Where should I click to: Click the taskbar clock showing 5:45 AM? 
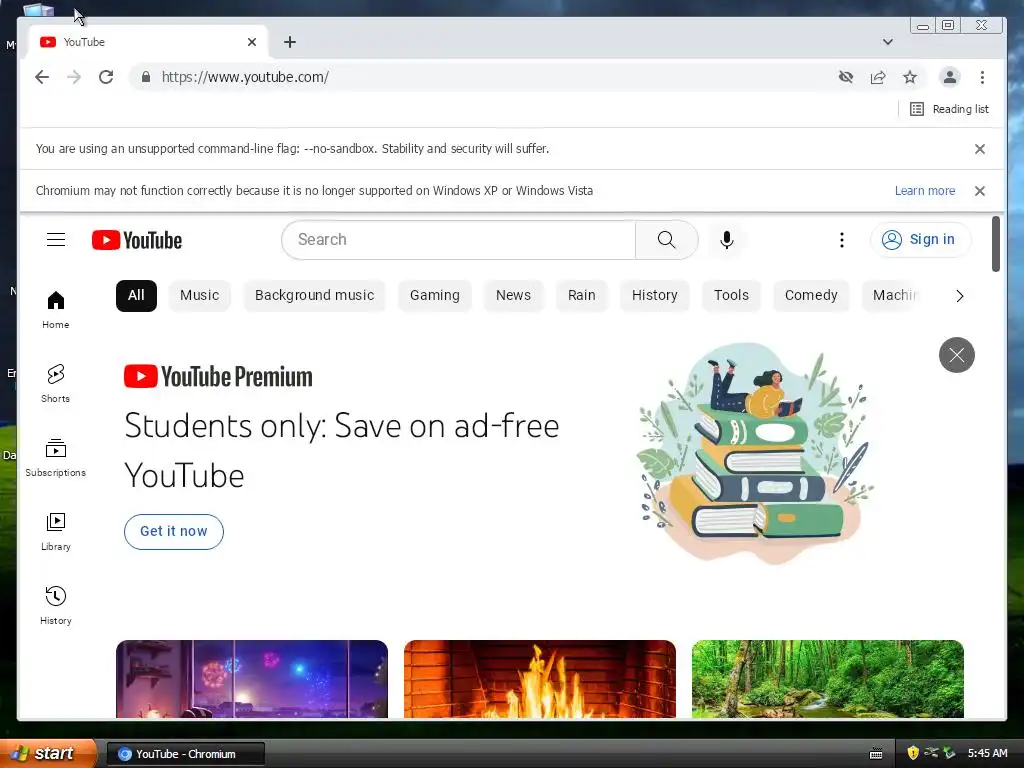coord(987,753)
